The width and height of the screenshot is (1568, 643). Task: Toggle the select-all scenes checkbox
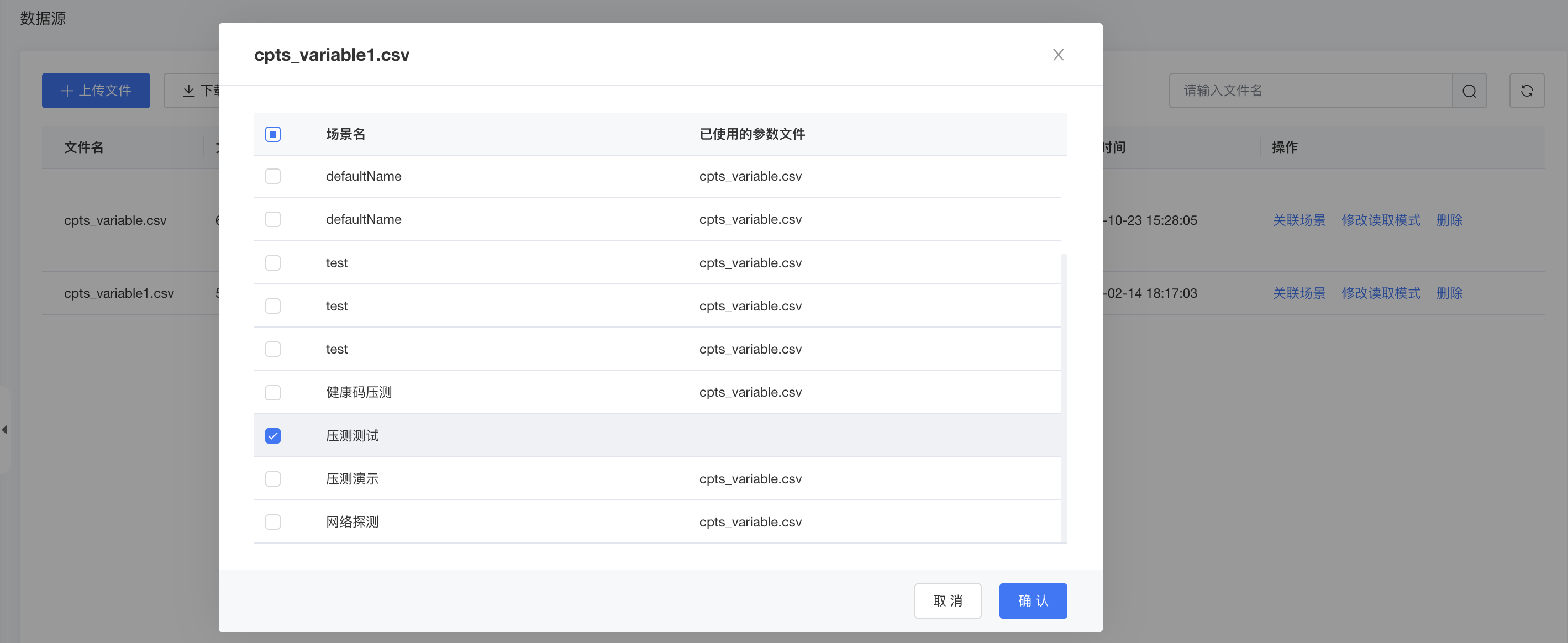tap(273, 134)
